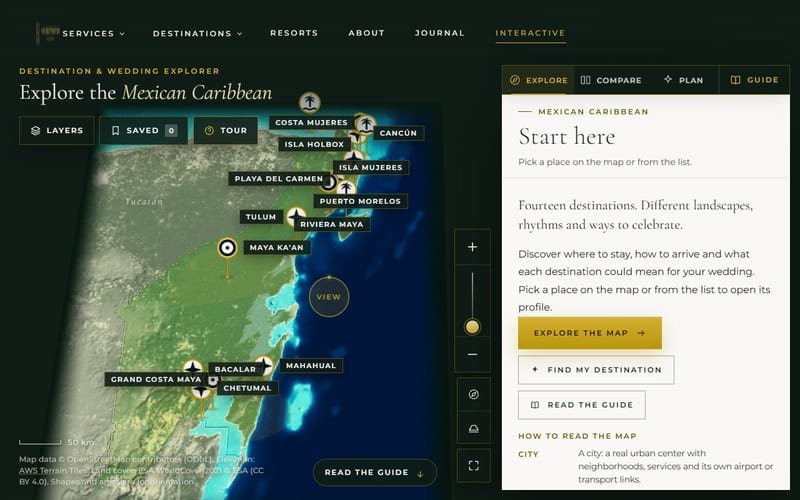Select the Maya Ka'an label

coord(277,247)
